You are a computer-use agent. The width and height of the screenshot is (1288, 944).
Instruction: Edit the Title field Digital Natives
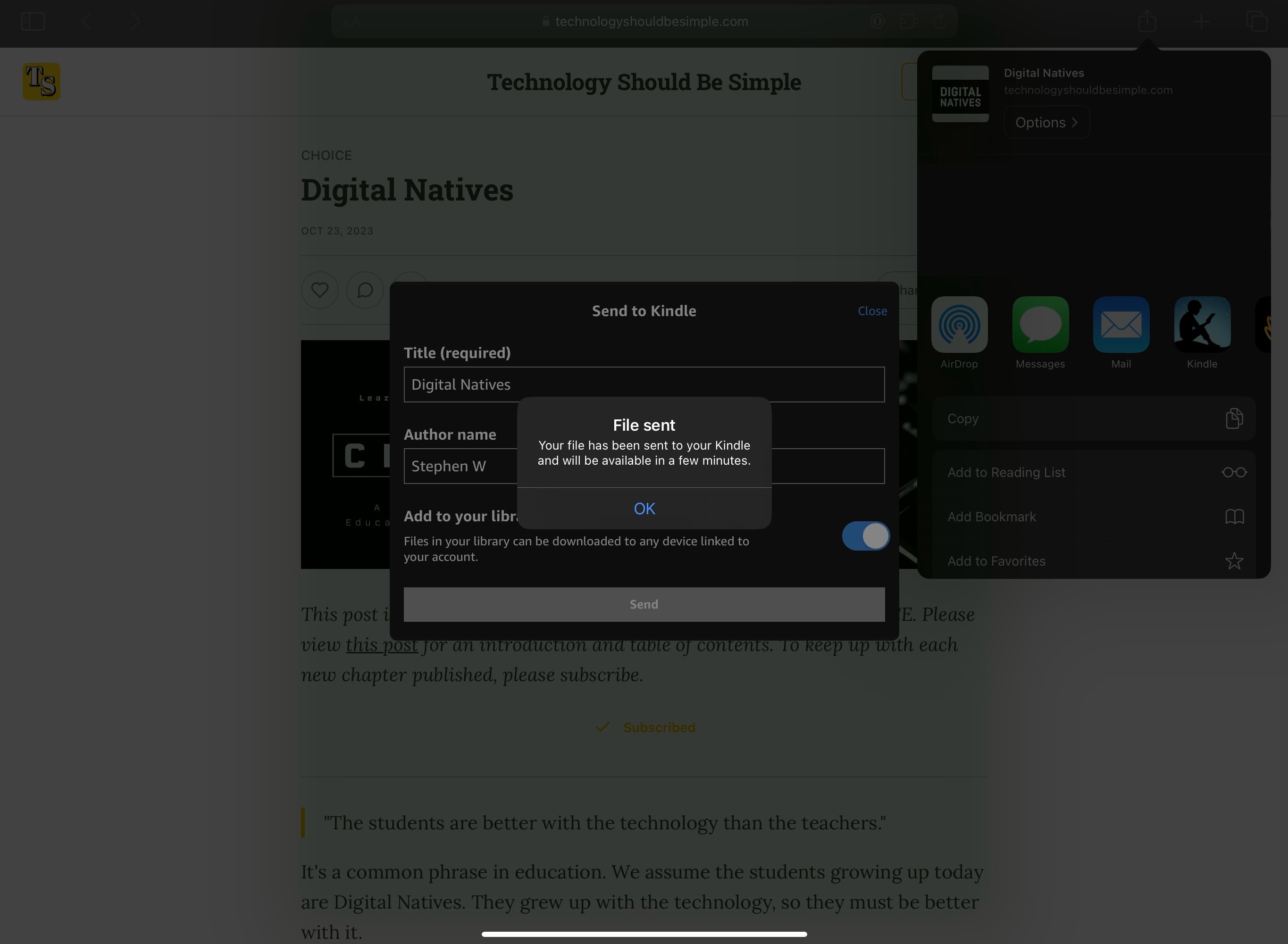[x=644, y=384]
